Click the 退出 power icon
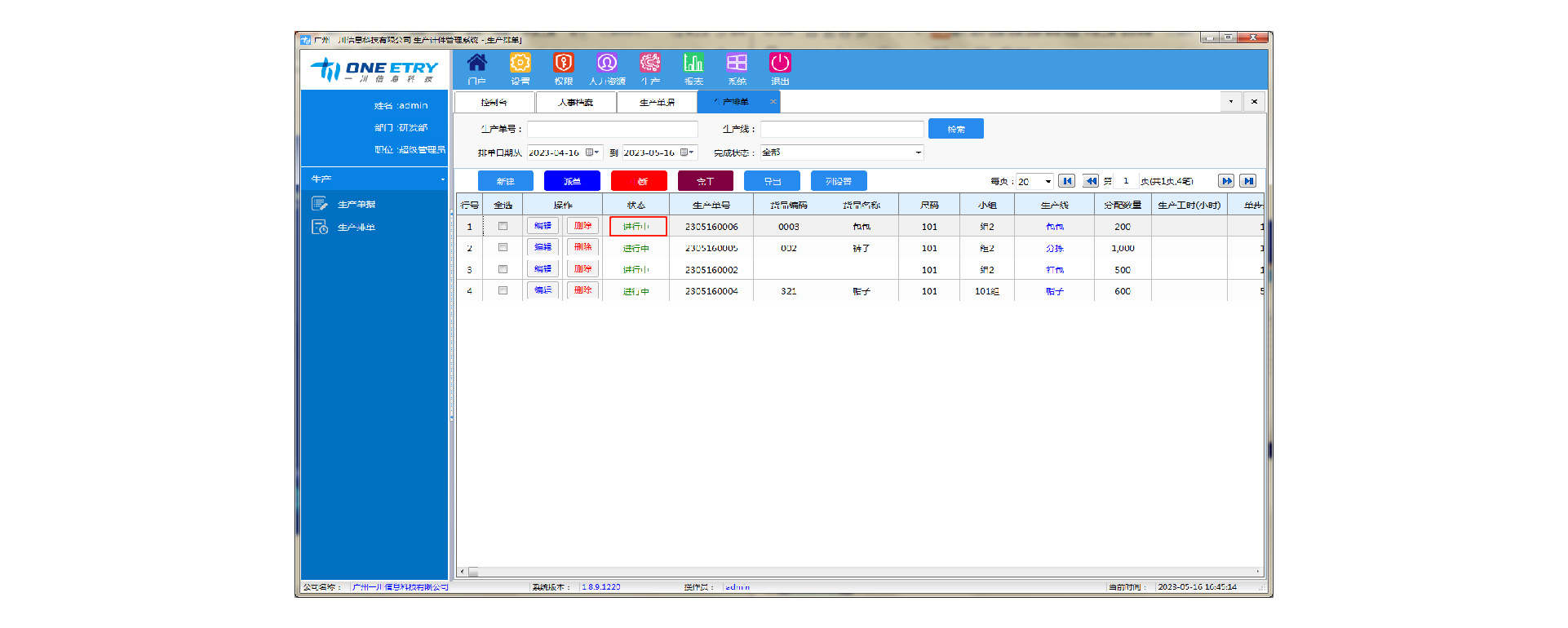 780,64
